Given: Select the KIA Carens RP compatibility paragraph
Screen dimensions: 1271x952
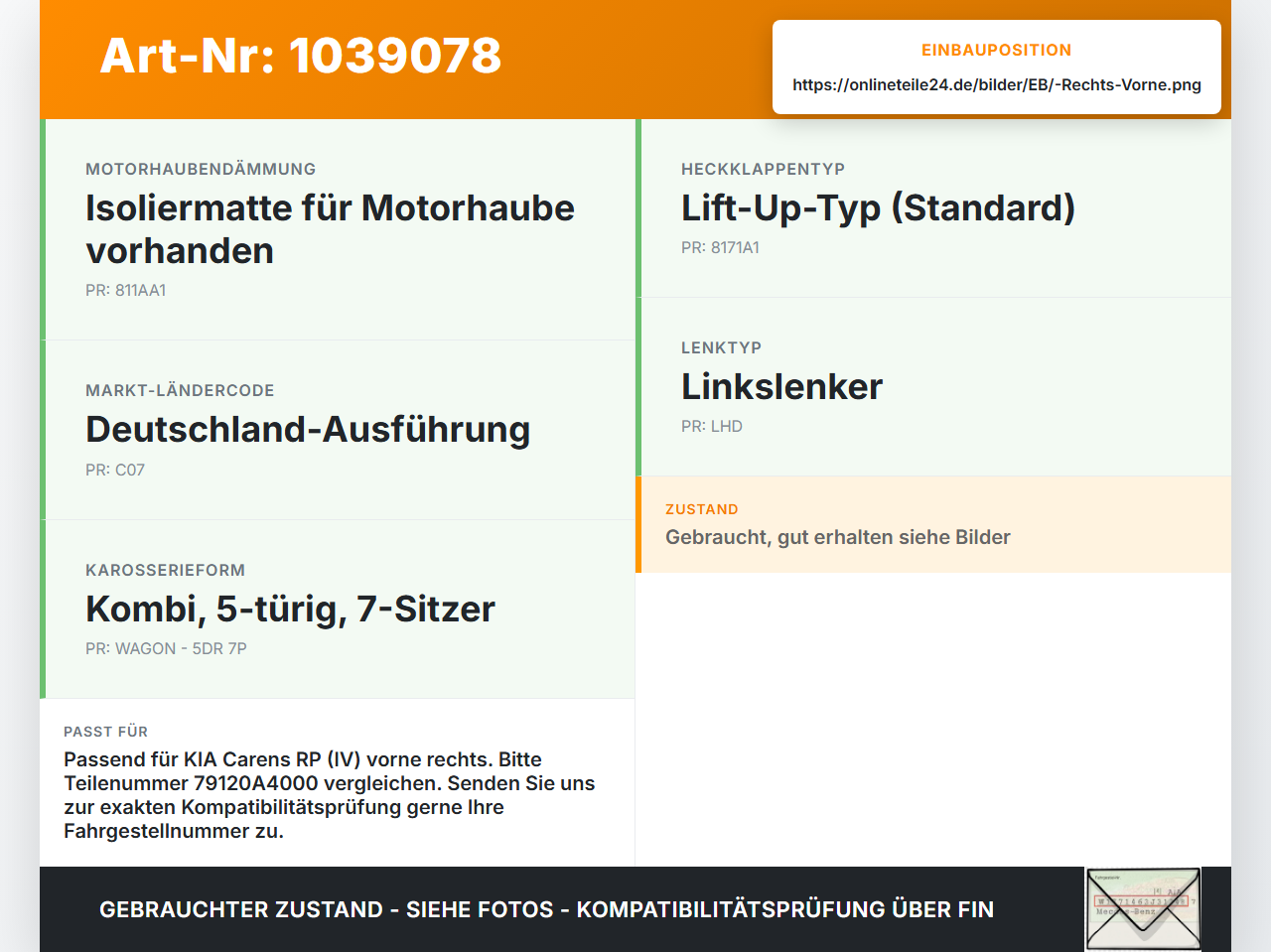Looking at the screenshot, I should pos(330,795).
